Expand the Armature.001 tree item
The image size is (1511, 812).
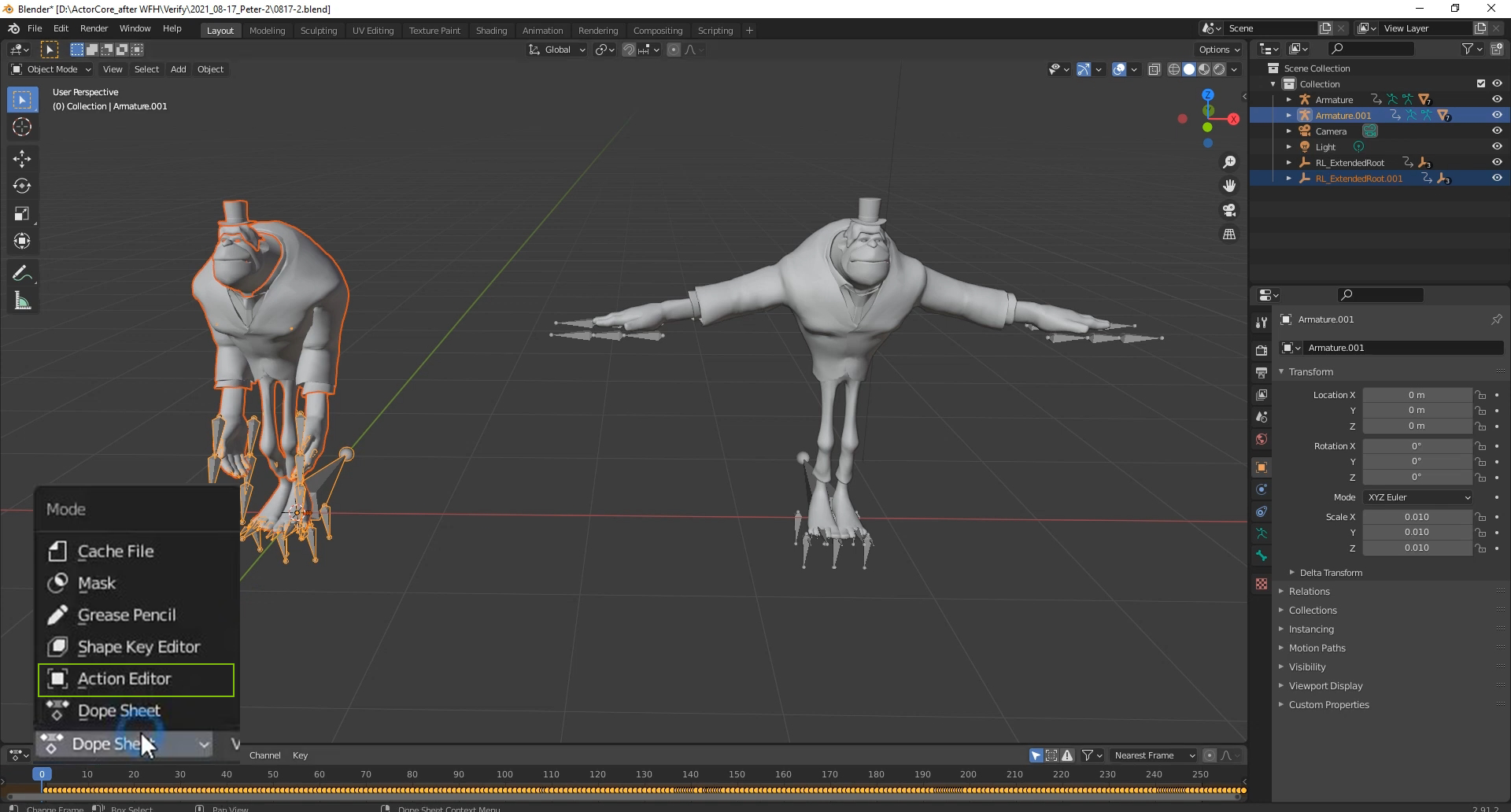(x=1289, y=115)
